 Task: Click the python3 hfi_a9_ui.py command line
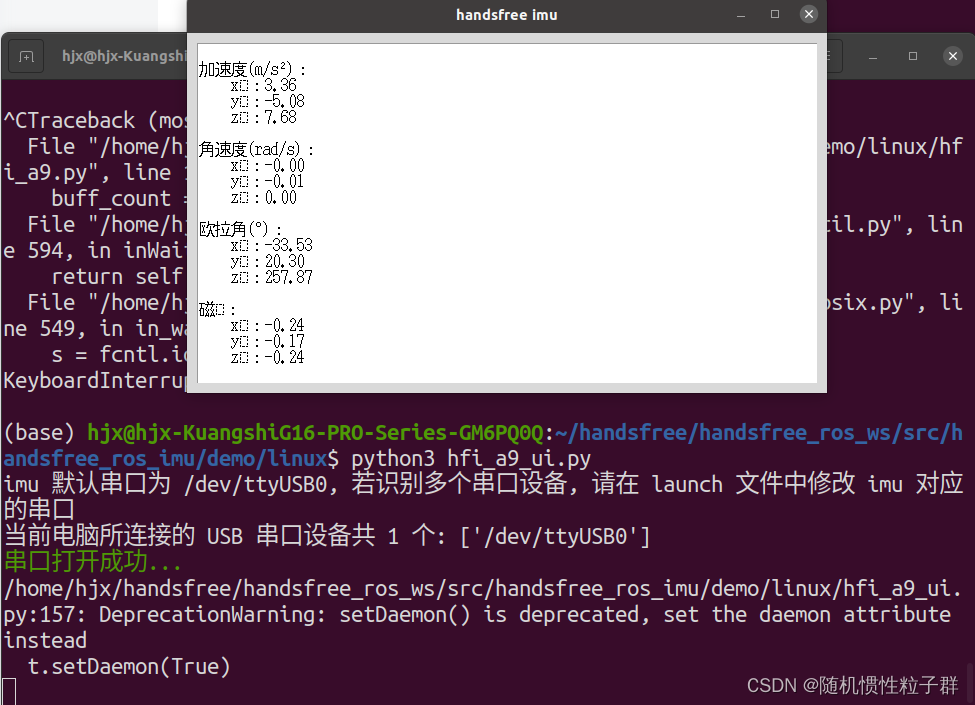(480, 458)
